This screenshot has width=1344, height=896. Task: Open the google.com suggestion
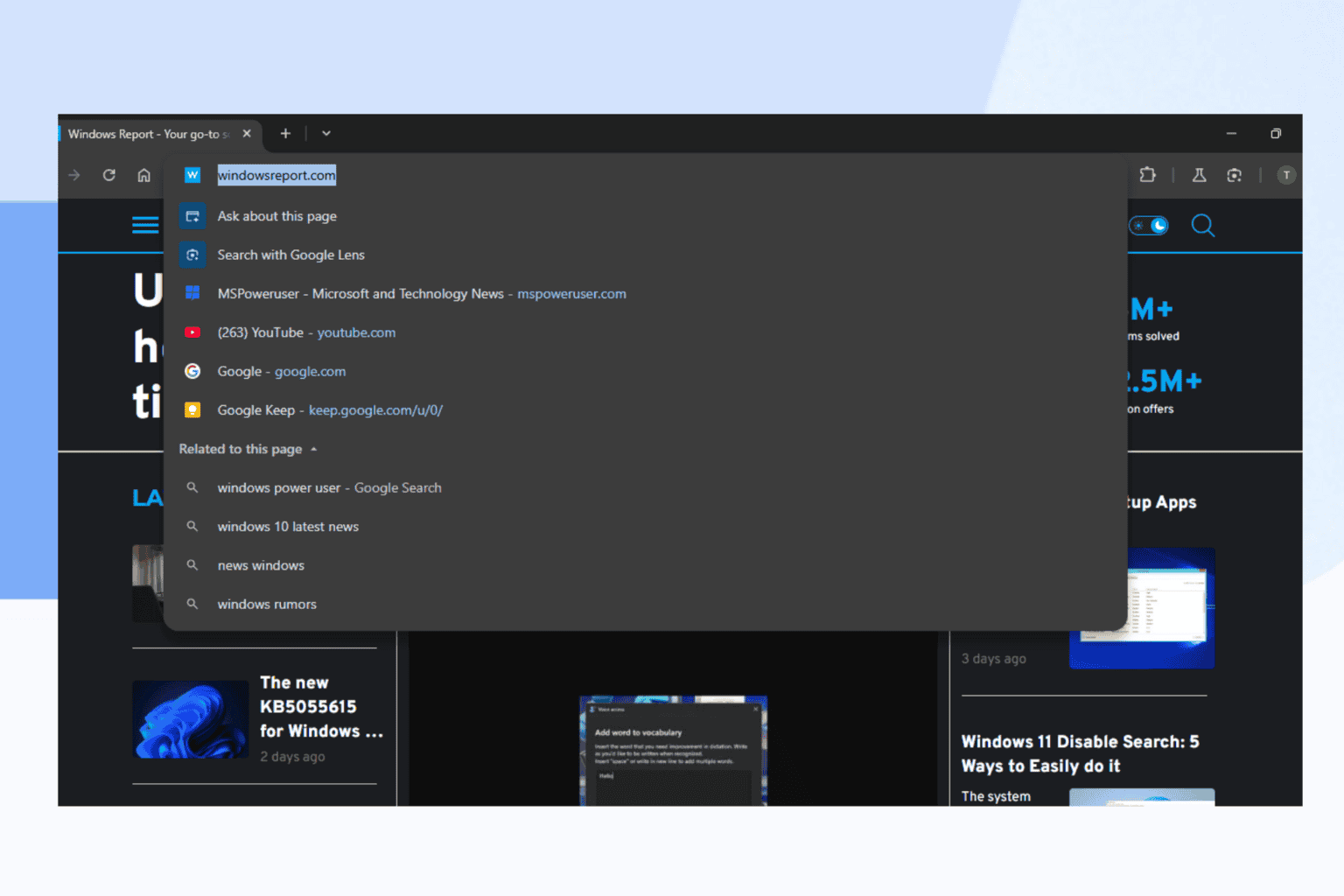(645, 371)
